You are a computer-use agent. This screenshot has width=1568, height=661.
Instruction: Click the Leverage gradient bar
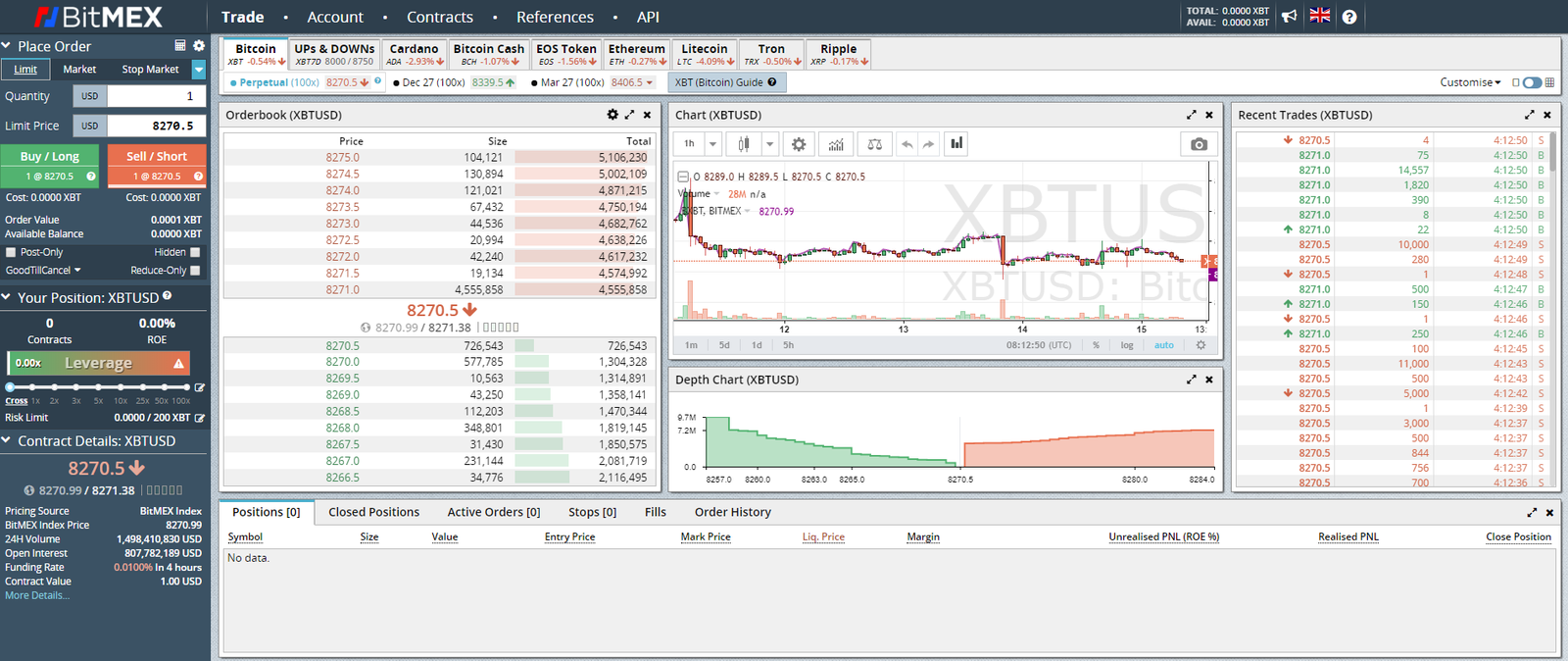pyautogui.click(x=98, y=363)
